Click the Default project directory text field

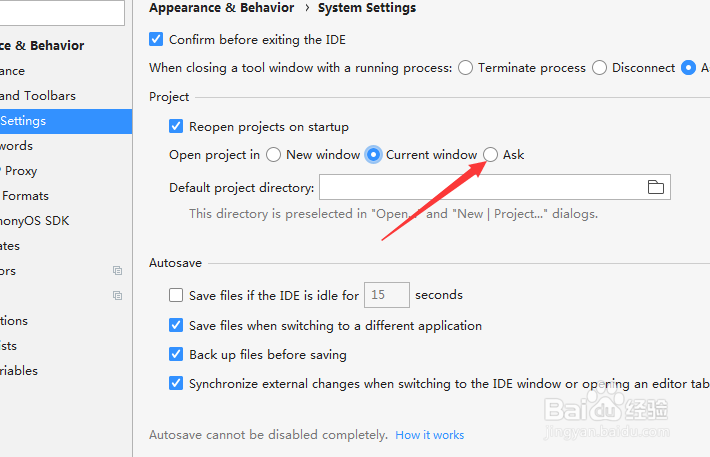(x=480, y=187)
